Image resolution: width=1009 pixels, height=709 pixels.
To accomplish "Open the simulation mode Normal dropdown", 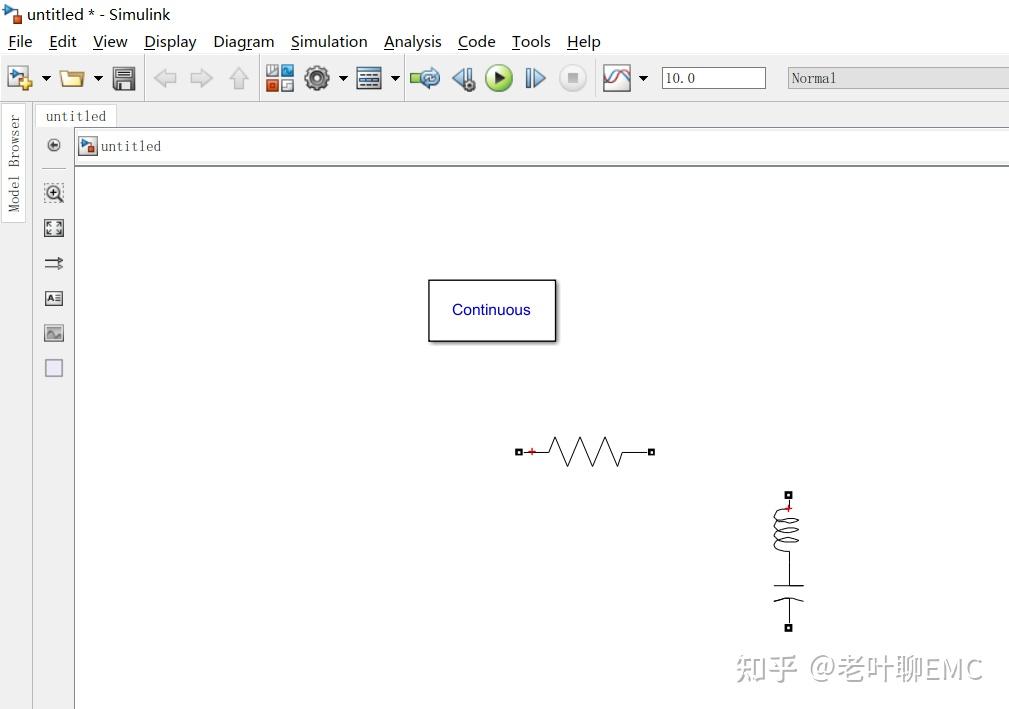I will 898,78.
